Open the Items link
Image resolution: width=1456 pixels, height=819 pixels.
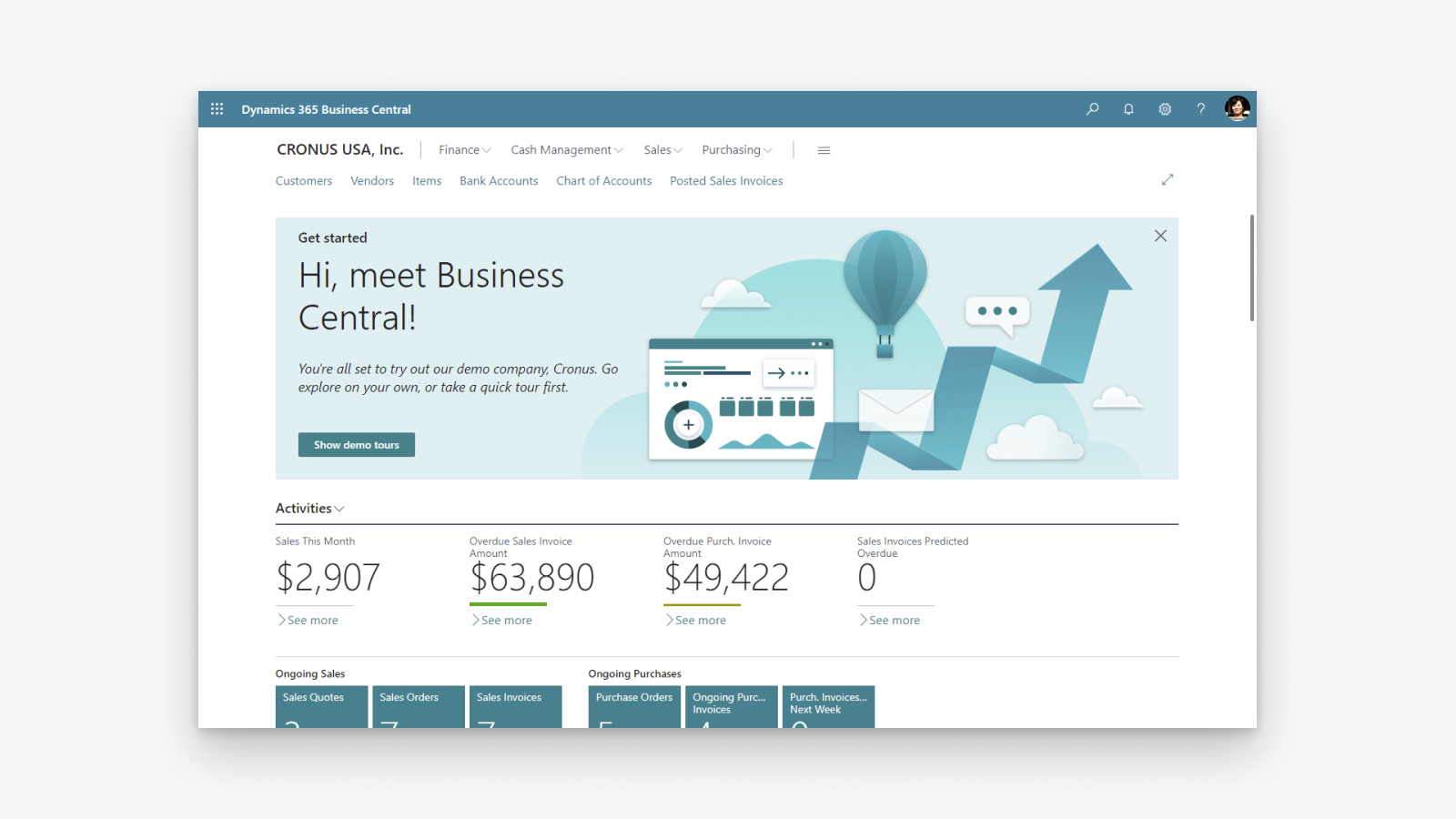coord(427,181)
